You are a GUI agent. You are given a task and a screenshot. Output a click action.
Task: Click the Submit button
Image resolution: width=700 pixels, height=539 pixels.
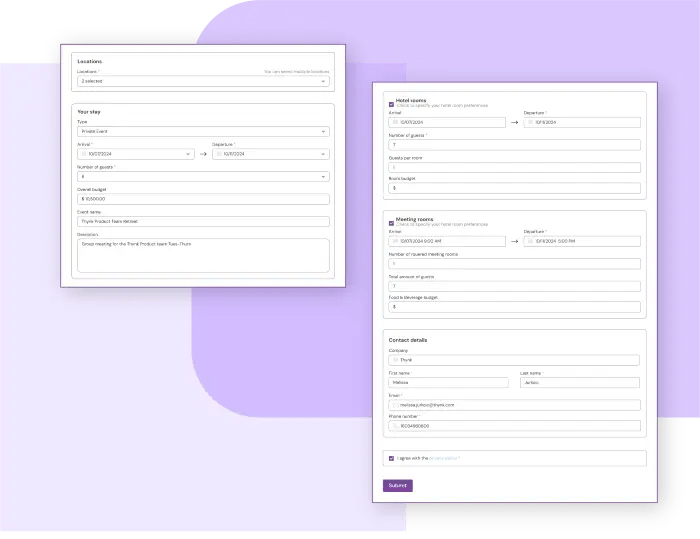pos(397,485)
